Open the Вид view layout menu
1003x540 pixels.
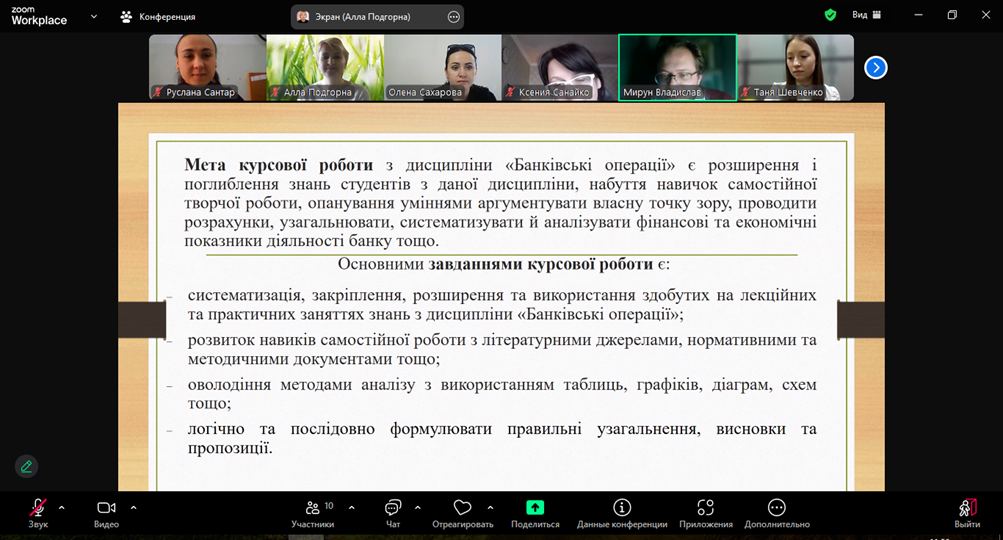coord(866,15)
